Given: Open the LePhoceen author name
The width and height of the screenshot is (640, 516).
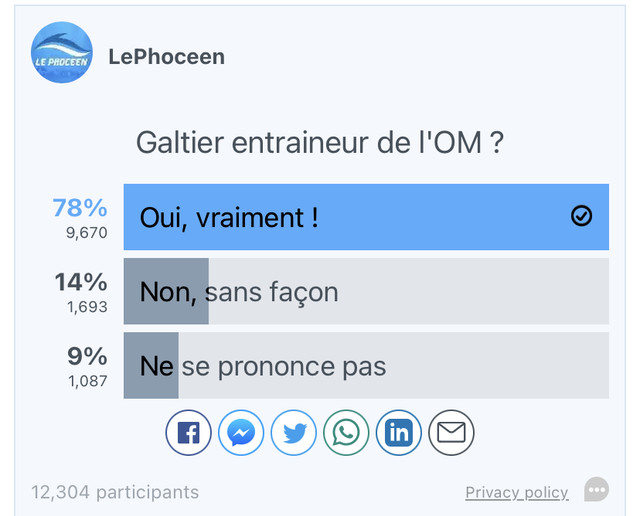Looking at the screenshot, I should (x=167, y=57).
